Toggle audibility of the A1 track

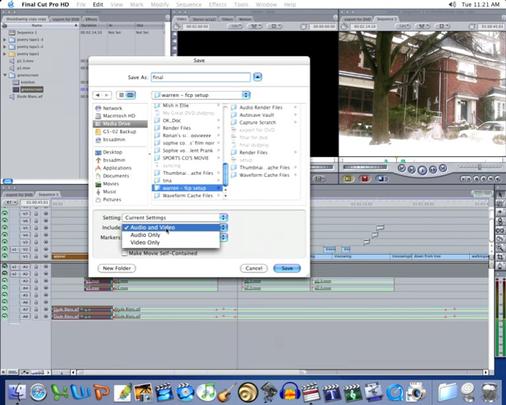tap(5, 267)
